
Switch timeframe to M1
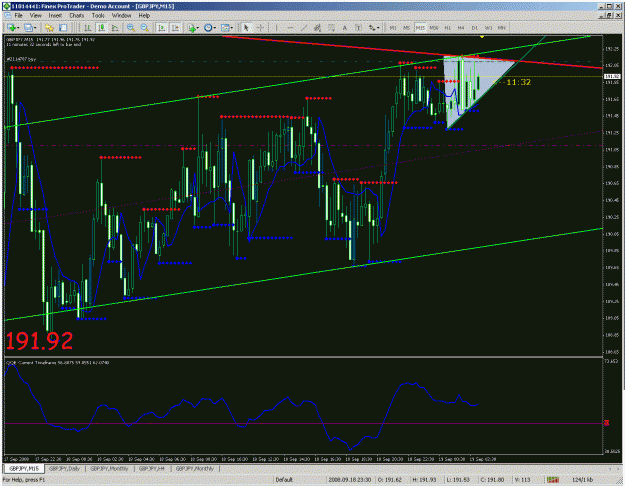tap(393, 28)
